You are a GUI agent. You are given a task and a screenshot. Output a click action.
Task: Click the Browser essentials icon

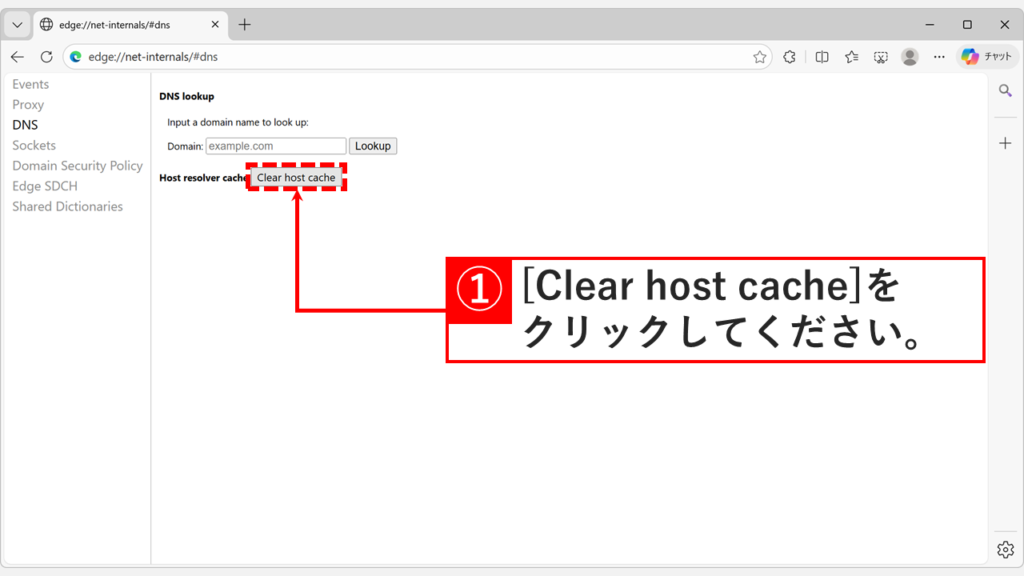(789, 57)
